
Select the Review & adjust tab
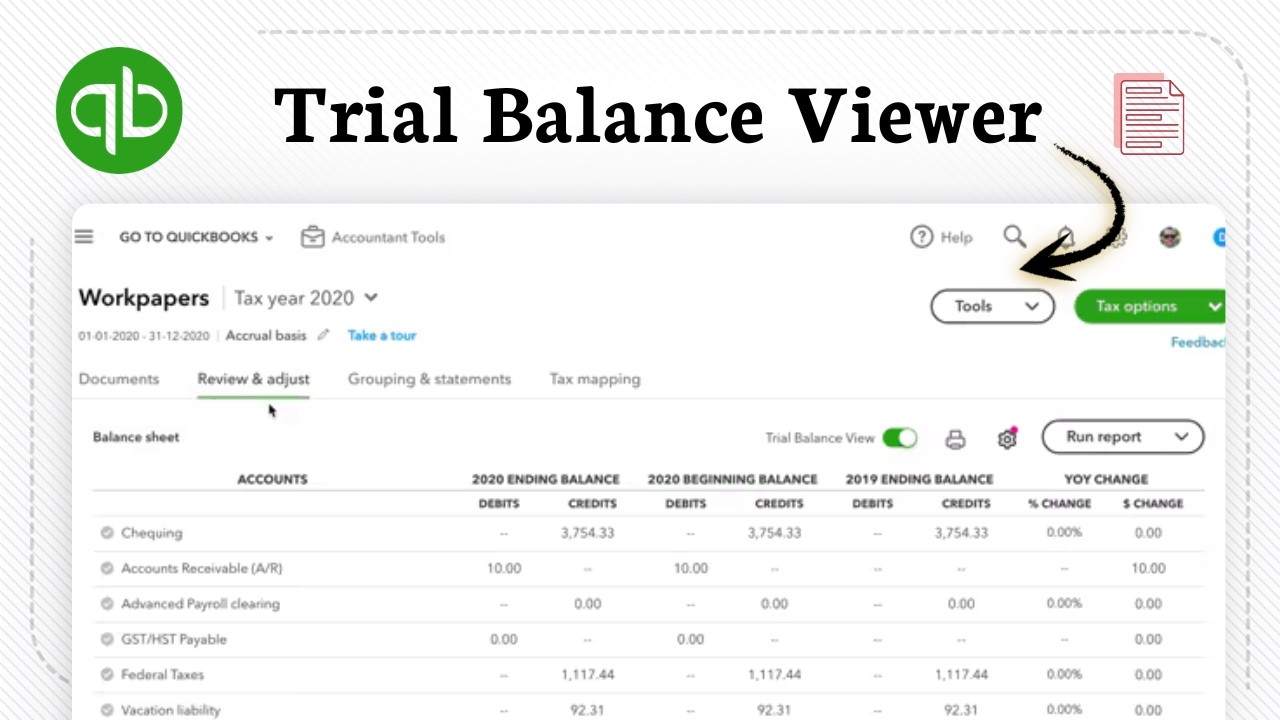click(x=253, y=379)
